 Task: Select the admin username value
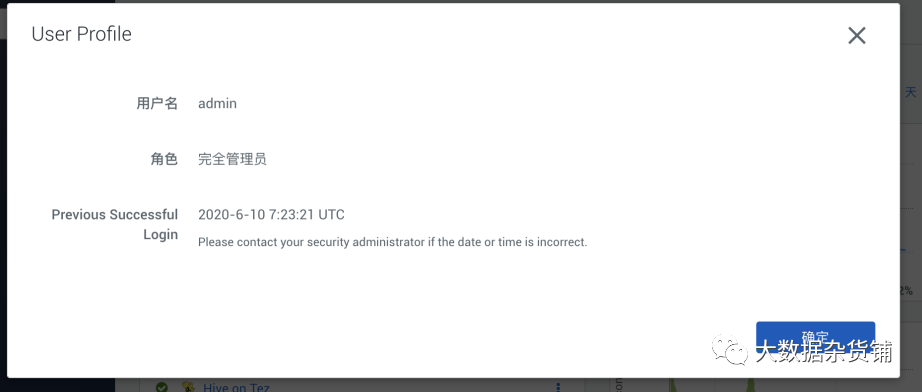(x=218, y=103)
